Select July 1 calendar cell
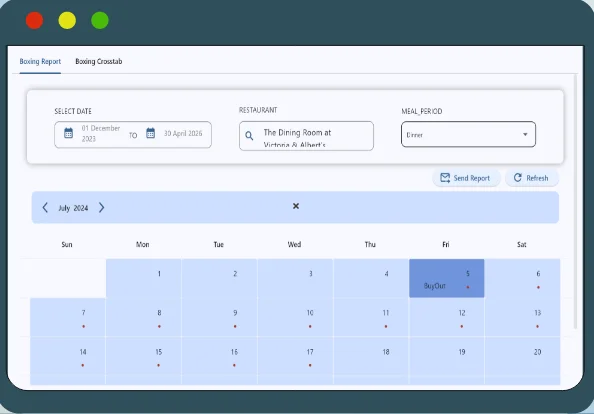Screen dimensions: 594x414 143,278
